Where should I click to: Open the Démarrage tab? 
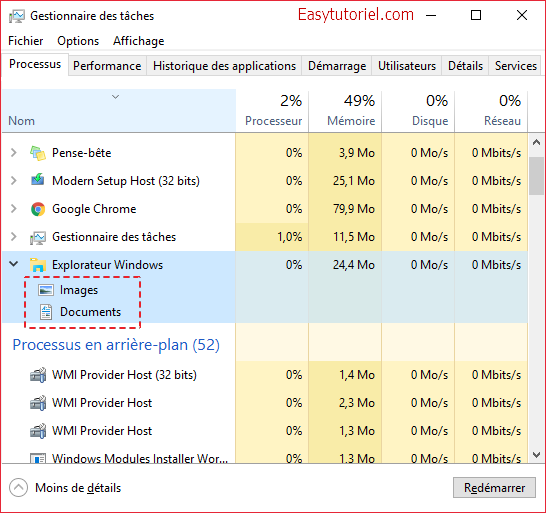click(x=337, y=65)
